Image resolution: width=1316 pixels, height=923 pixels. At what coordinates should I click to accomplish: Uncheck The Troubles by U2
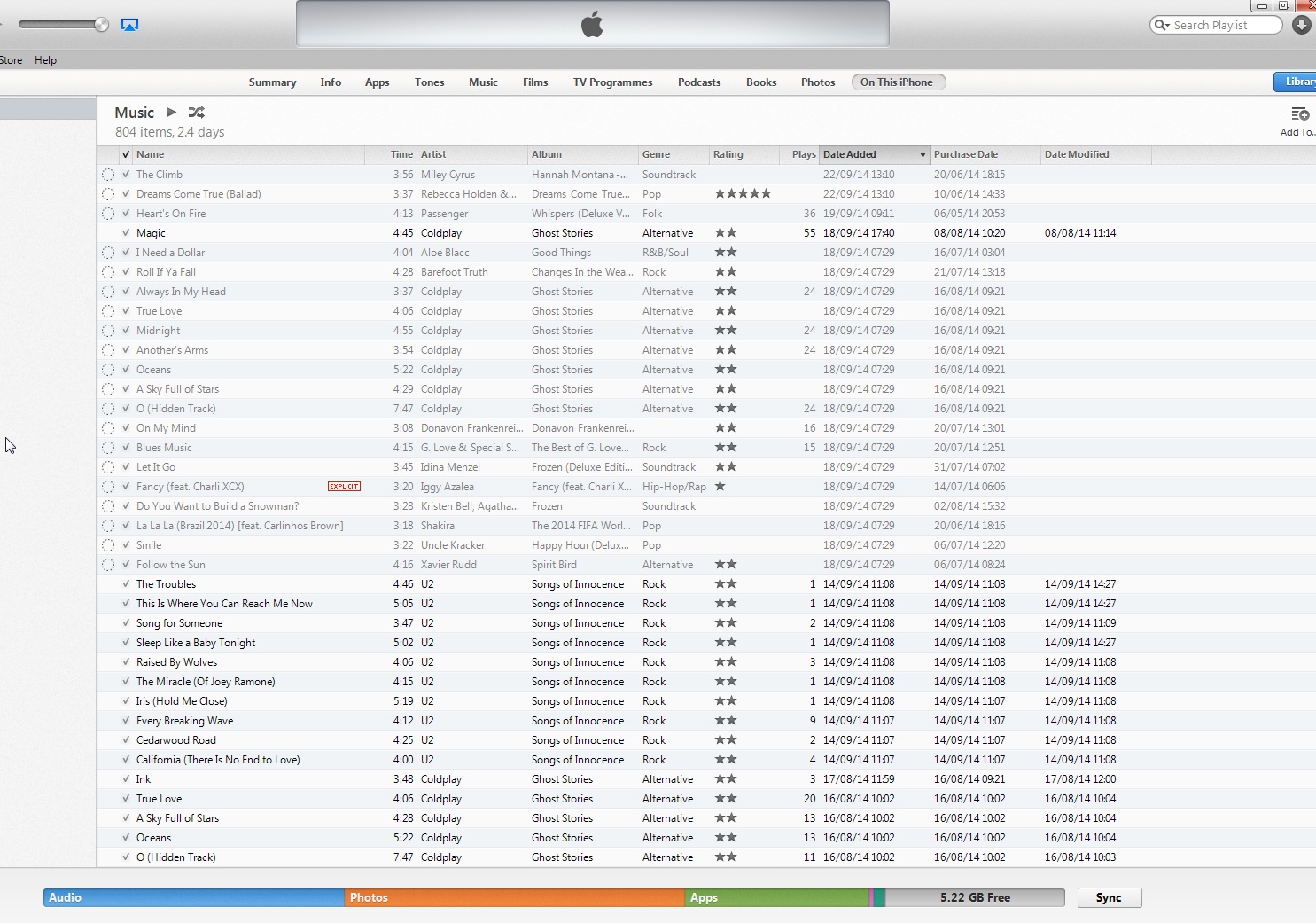126,584
